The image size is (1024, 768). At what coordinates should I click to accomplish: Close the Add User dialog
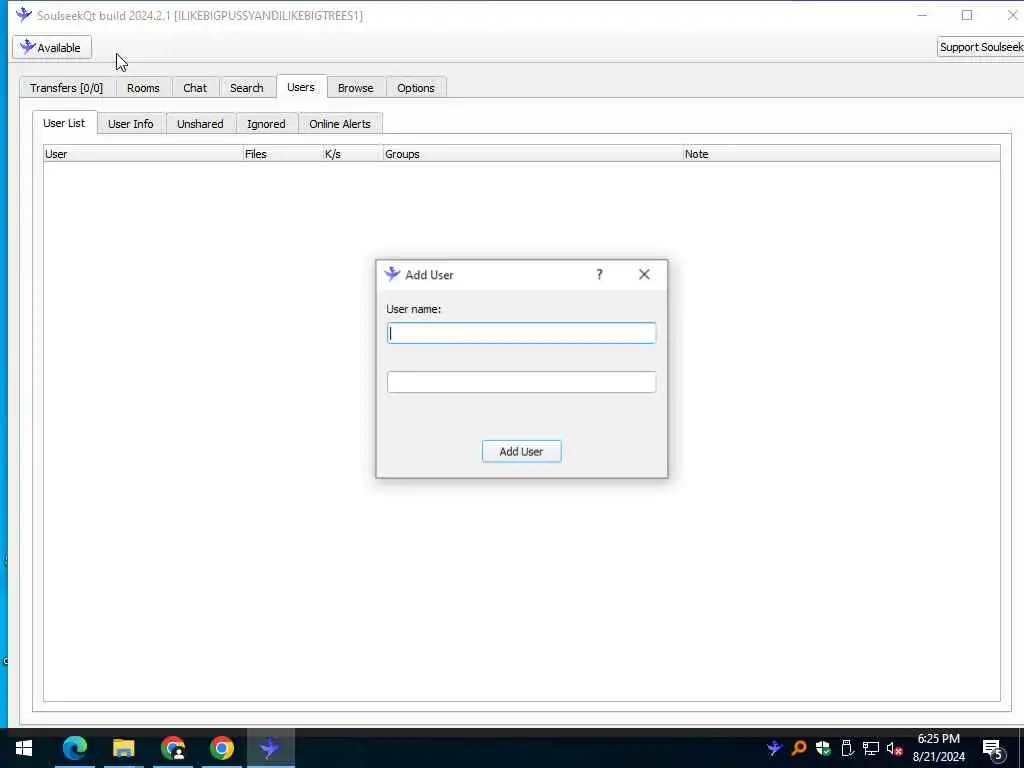(644, 274)
